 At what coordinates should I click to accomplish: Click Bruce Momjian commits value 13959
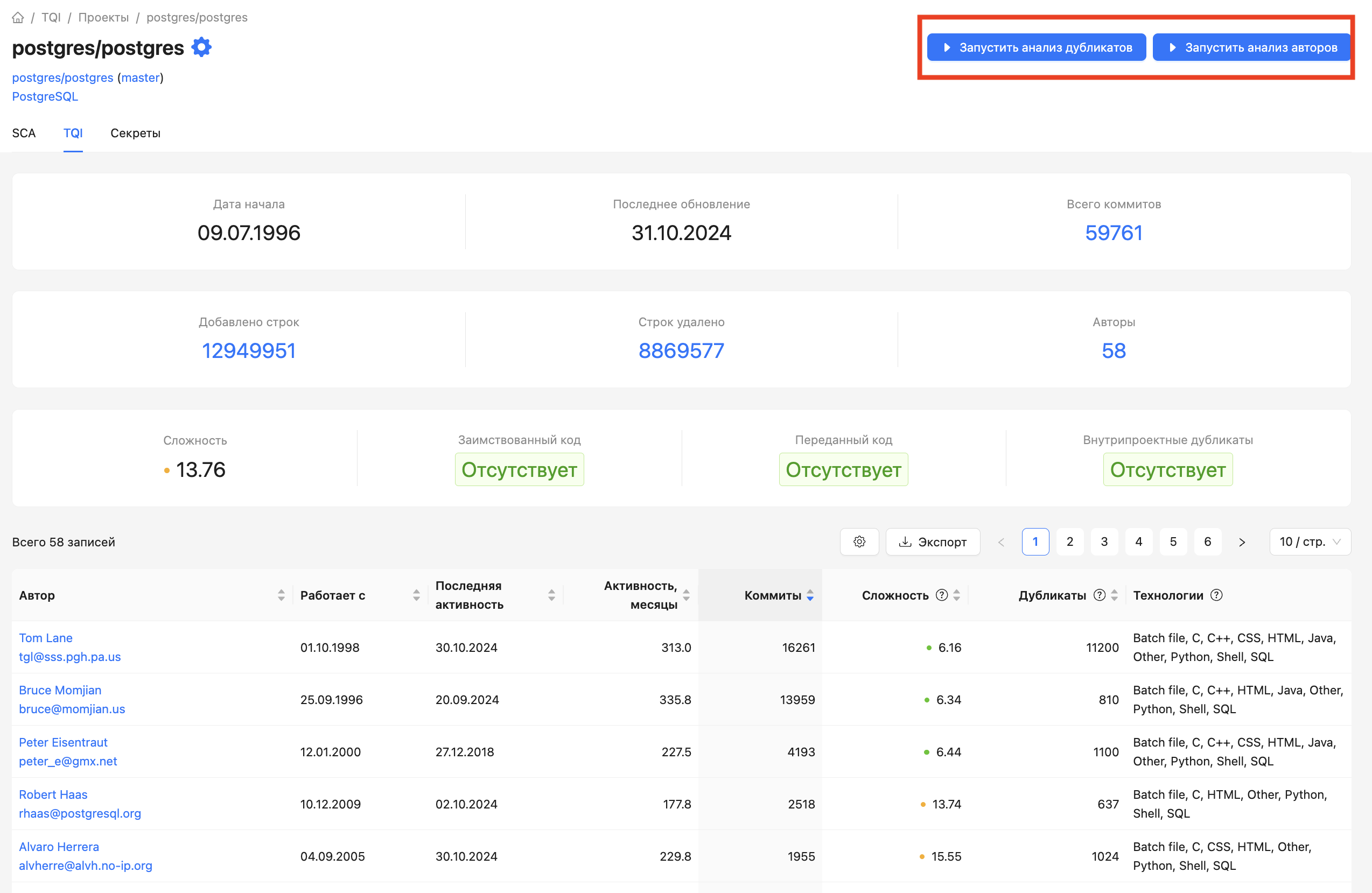[797, 699]
